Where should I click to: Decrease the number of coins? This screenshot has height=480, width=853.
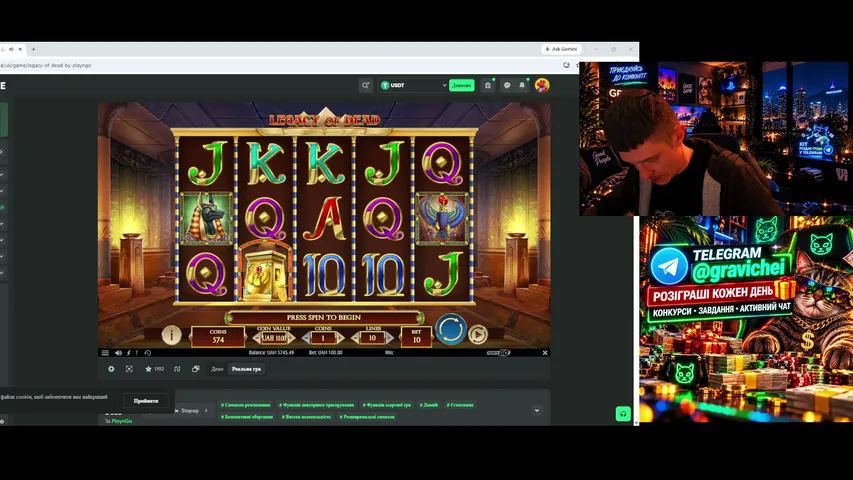tap(306, 338)
